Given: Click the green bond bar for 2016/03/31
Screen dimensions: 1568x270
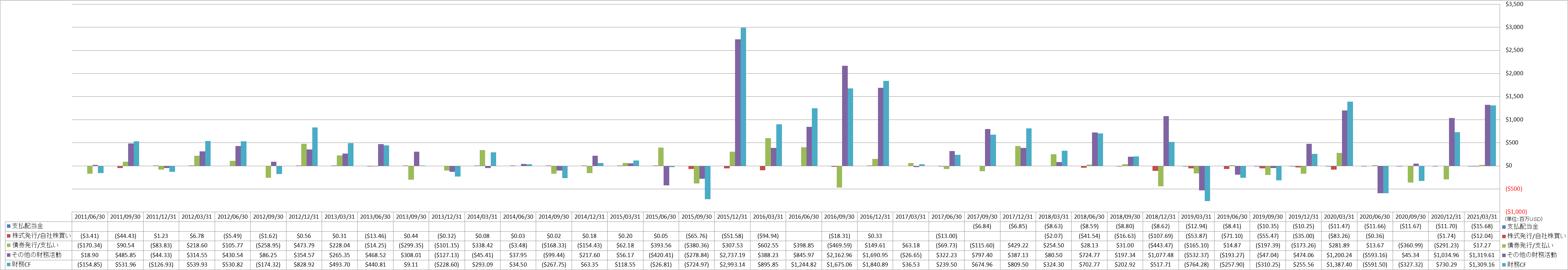Looking at the screenshot, I should tap(768, 152).
